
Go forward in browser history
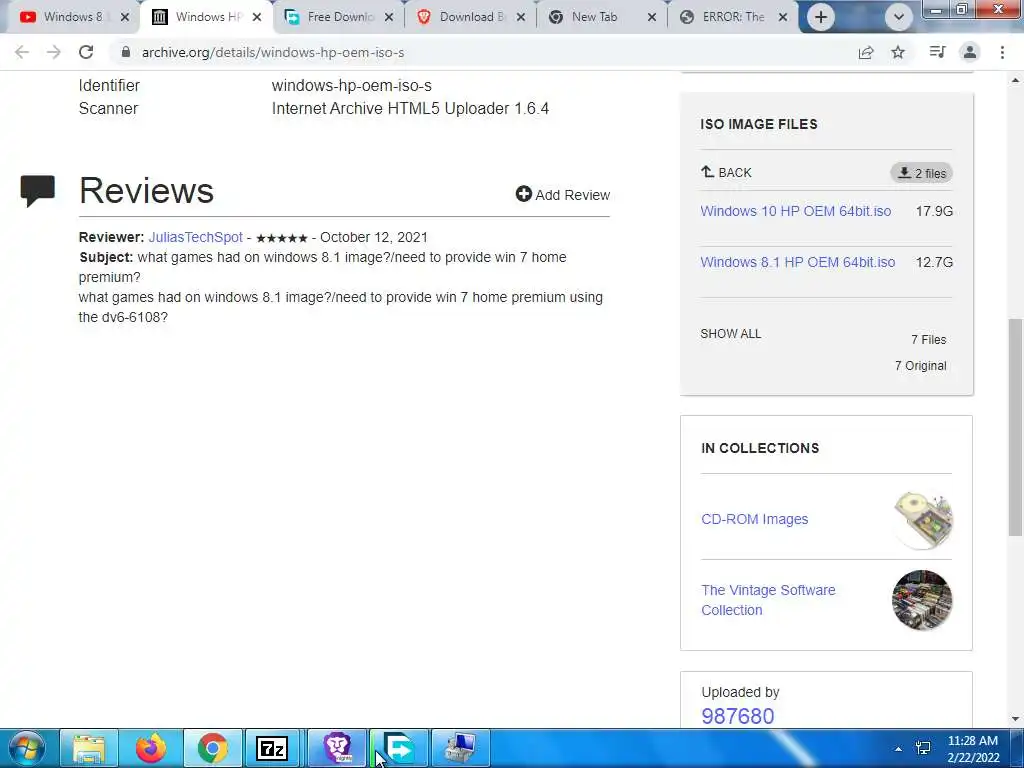[x=54, y=52]
